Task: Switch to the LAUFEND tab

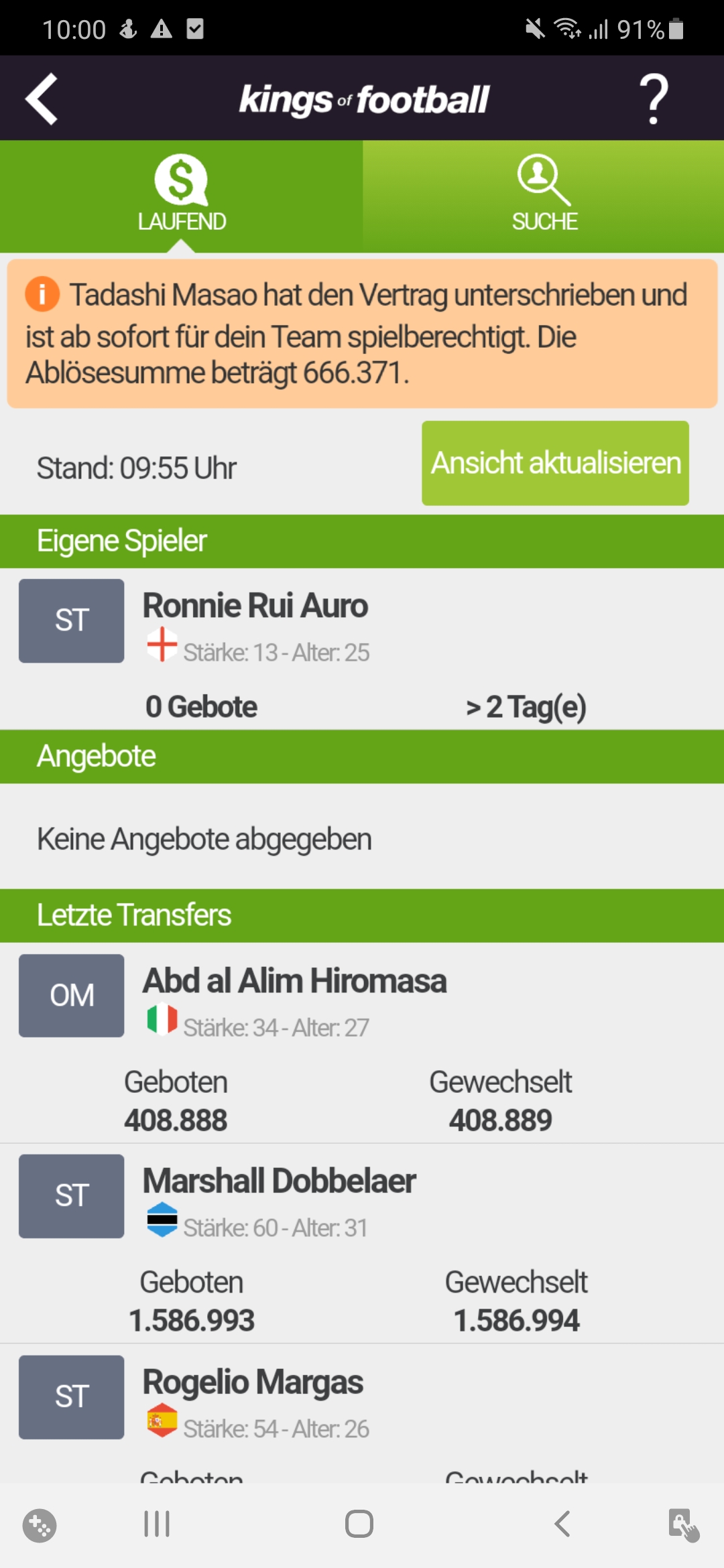Action: tap(182, 196)
